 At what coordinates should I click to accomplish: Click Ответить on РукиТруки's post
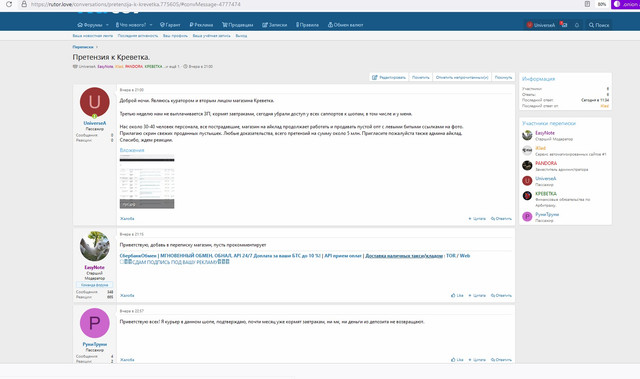tap(501, 360)
